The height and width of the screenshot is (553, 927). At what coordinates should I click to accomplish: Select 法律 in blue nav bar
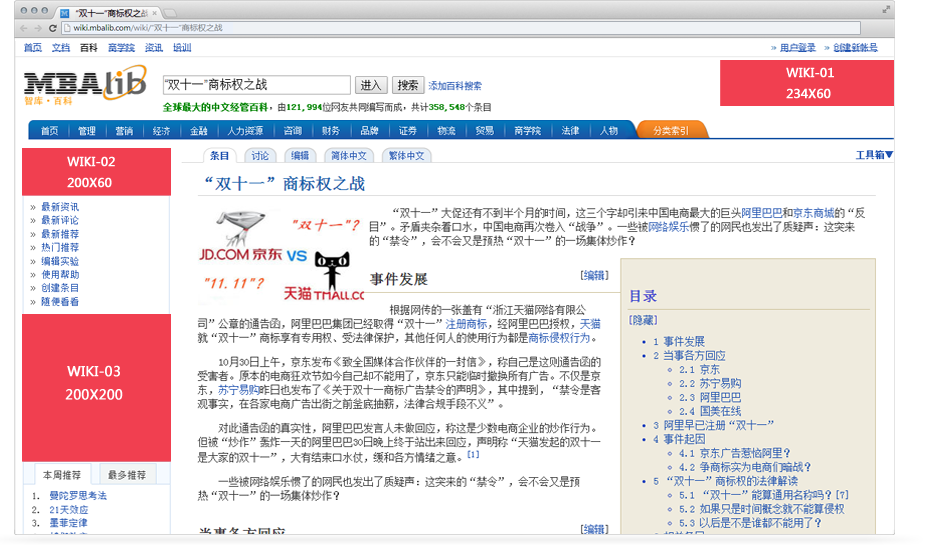click(x=570, y=131)
